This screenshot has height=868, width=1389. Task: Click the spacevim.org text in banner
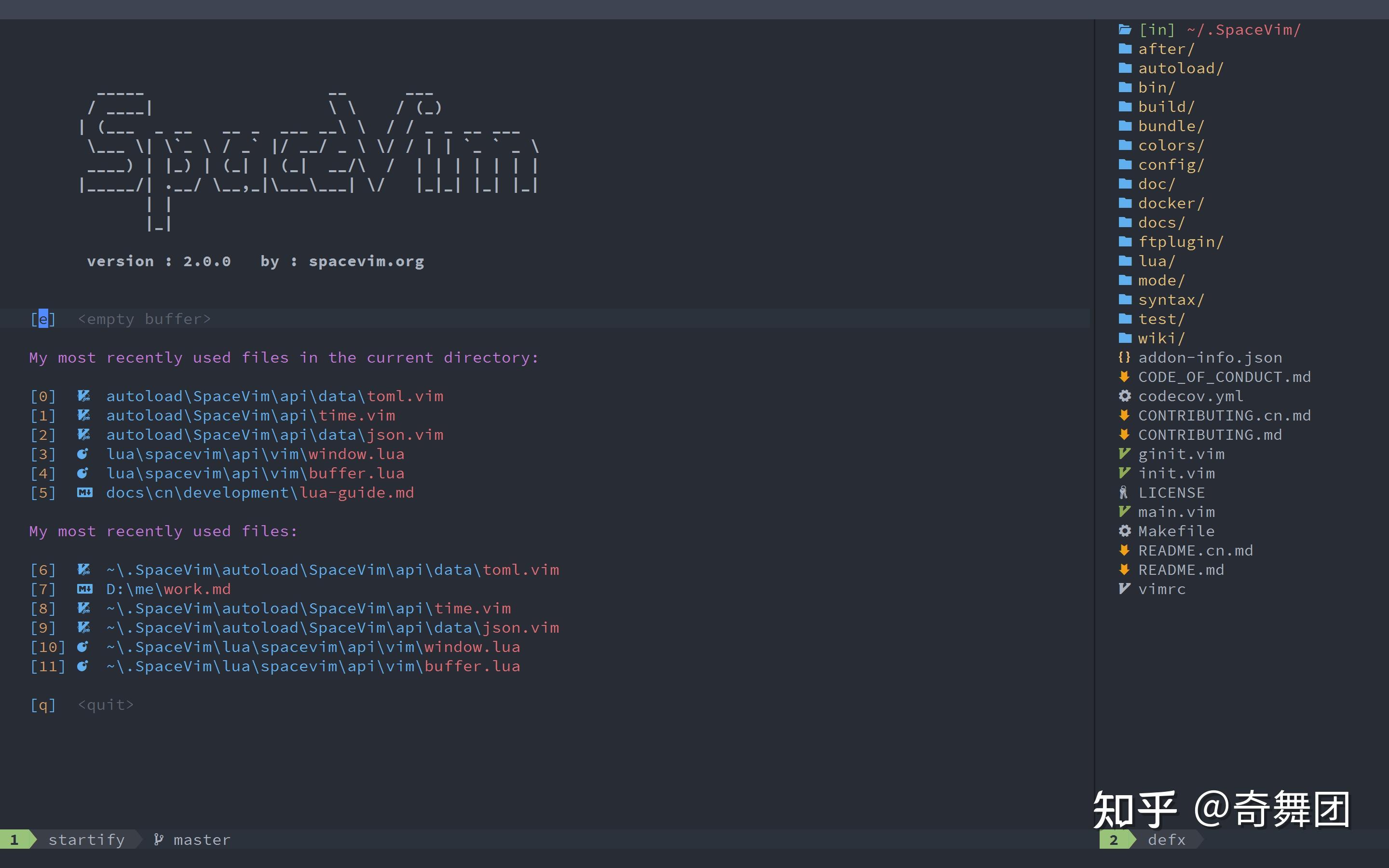pos(367,261)
